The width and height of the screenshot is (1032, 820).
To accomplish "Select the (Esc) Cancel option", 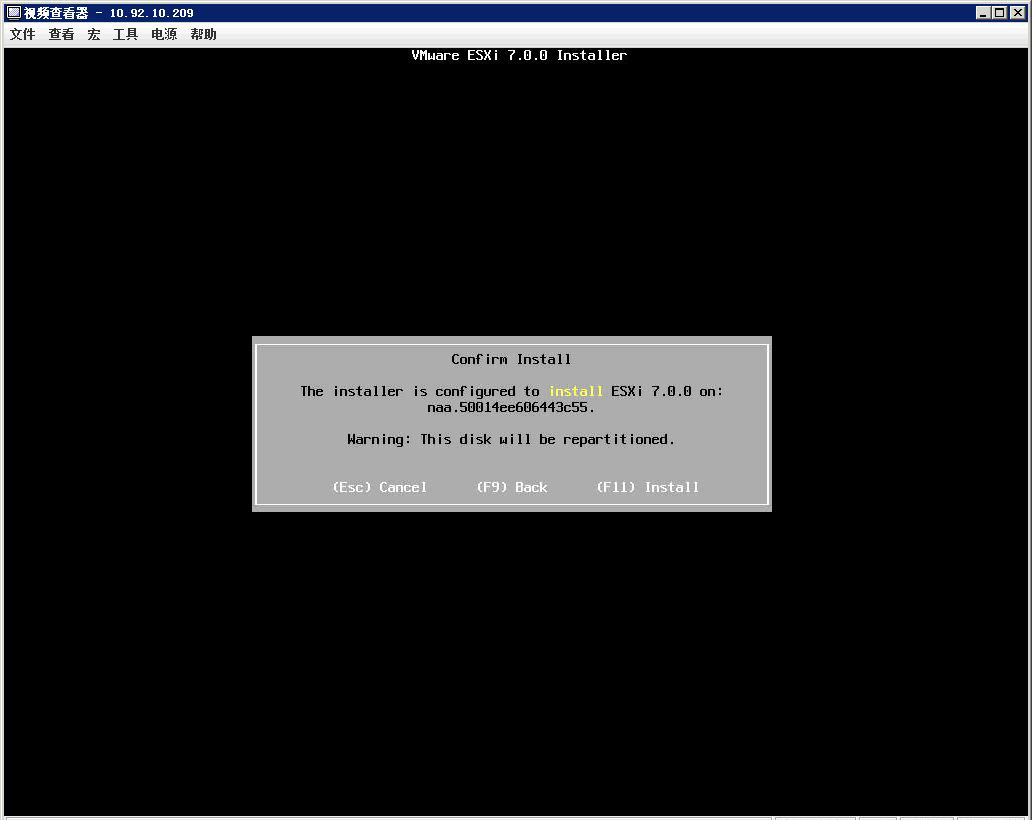I will pos(380,487).
